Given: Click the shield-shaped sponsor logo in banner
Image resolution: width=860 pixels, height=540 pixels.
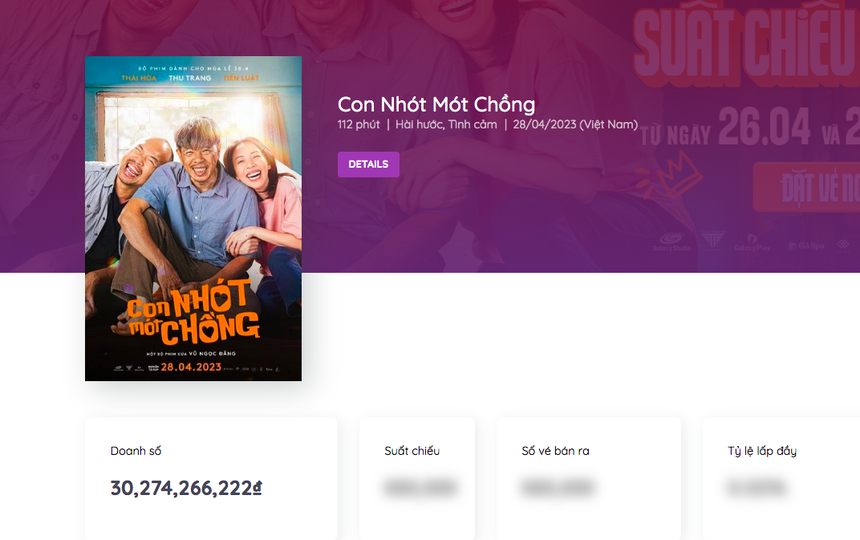Looking at the screenshot, I should tap(712, 240).
